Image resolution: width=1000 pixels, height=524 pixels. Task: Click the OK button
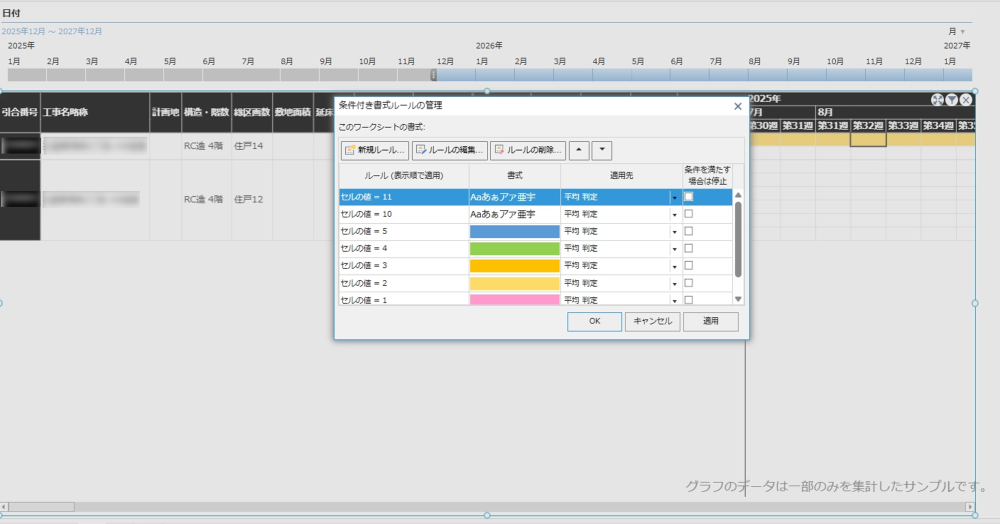(594, 321)
